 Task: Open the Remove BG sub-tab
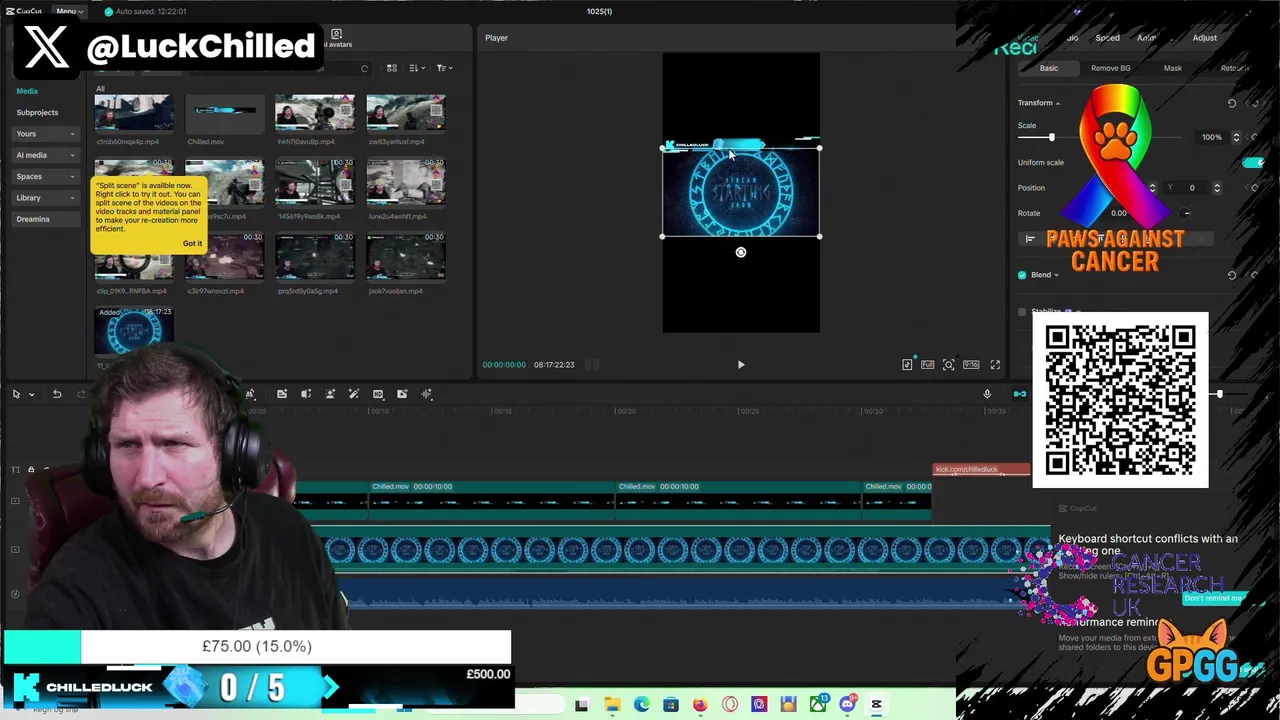point(1110,68)
